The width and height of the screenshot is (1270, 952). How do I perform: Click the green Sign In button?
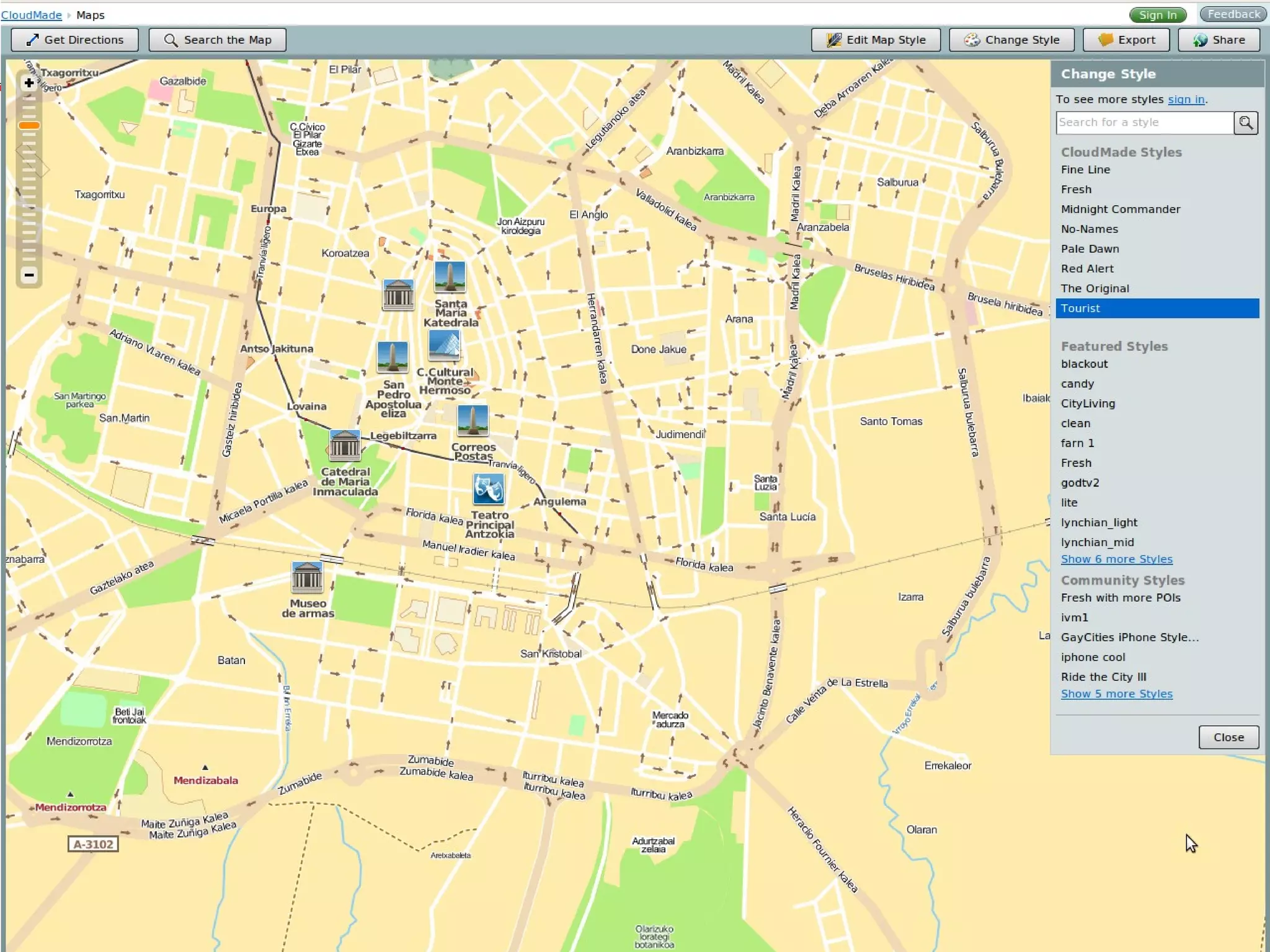[x=1158, y=15]
